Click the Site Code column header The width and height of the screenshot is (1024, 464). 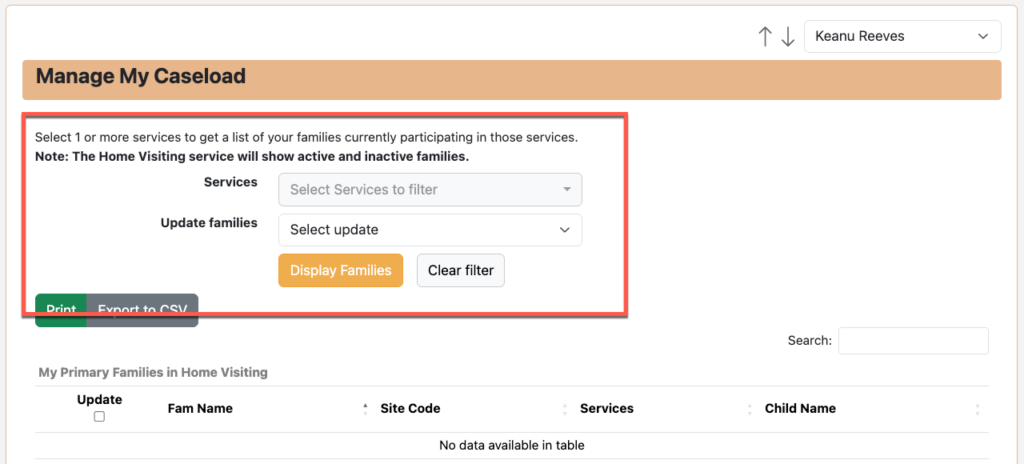(x=411, y=408)
